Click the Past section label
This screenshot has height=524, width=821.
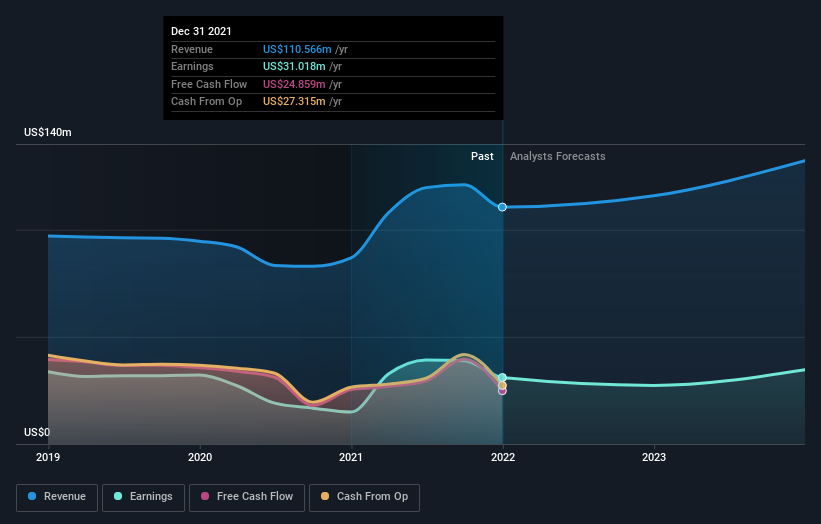(482, 157)
